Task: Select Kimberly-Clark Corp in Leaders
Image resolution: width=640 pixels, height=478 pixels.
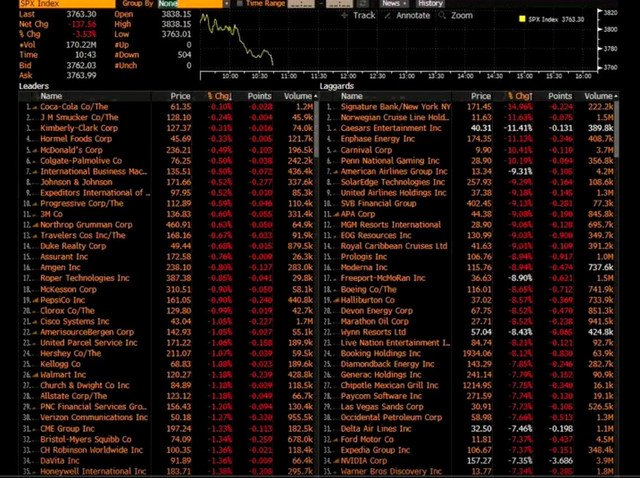Action: pos(168,128)
